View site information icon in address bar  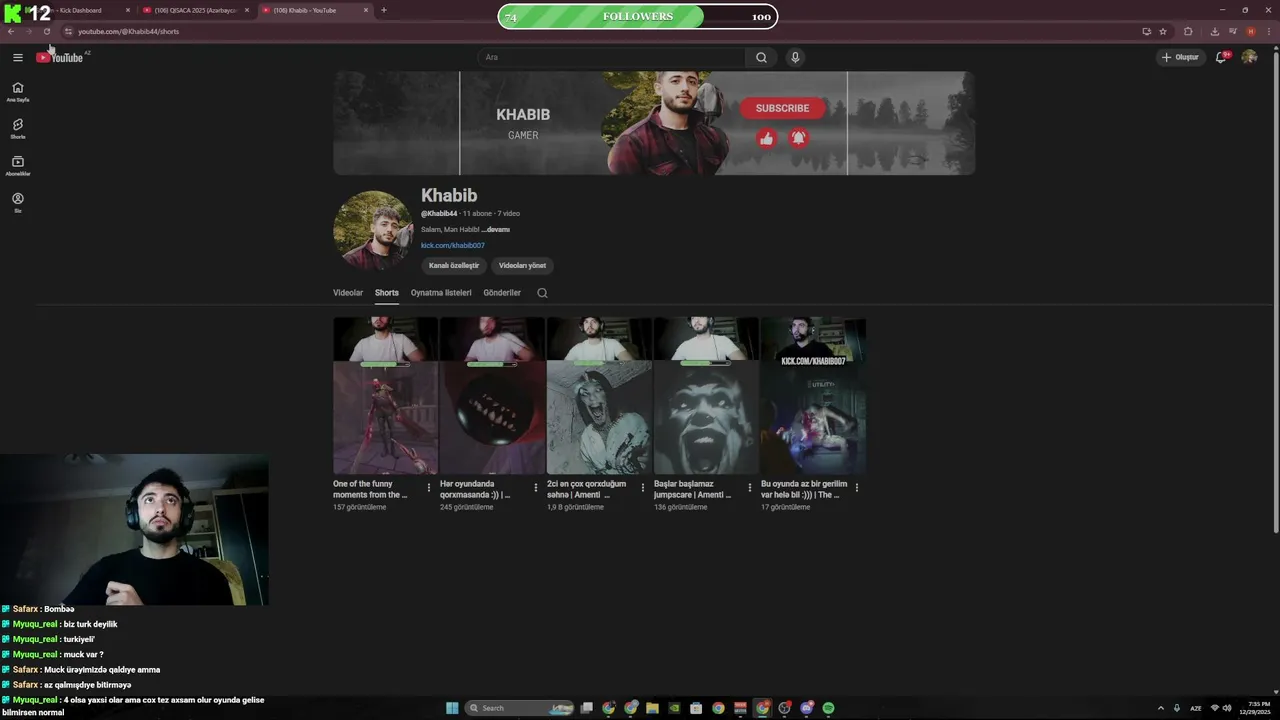(x=68, y=31)
